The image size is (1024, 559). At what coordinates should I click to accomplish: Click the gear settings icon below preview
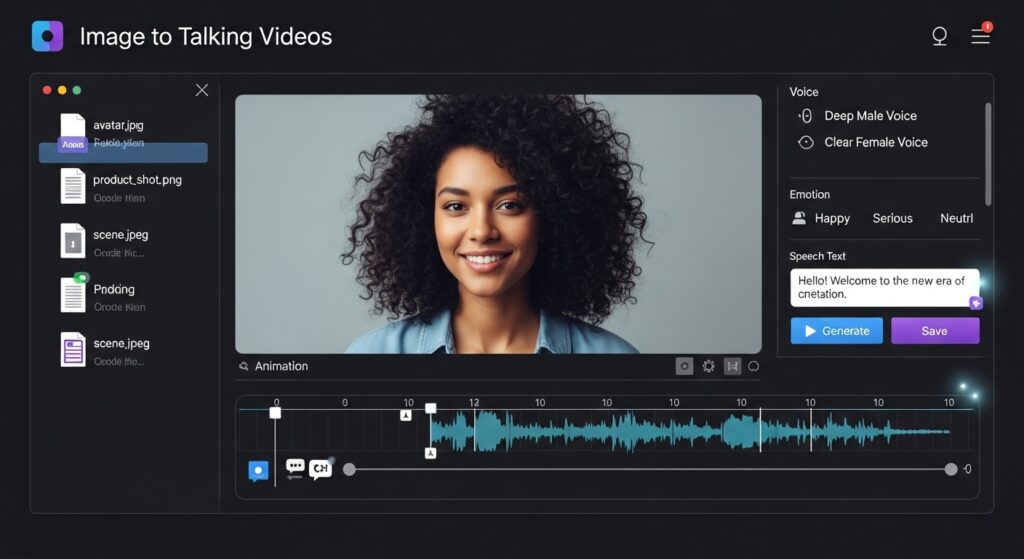pos(708,366)
